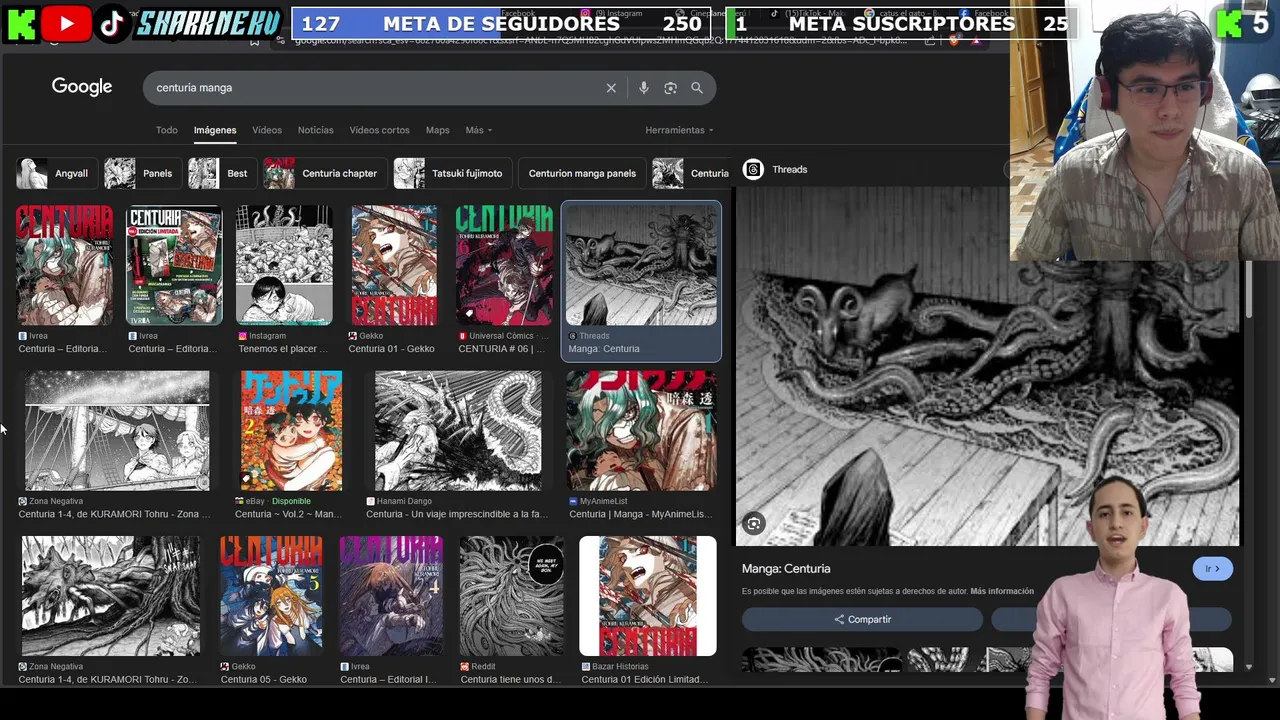Click the Threads source label in the preview panel
The image size is (1280, 720).
point(790,169)
